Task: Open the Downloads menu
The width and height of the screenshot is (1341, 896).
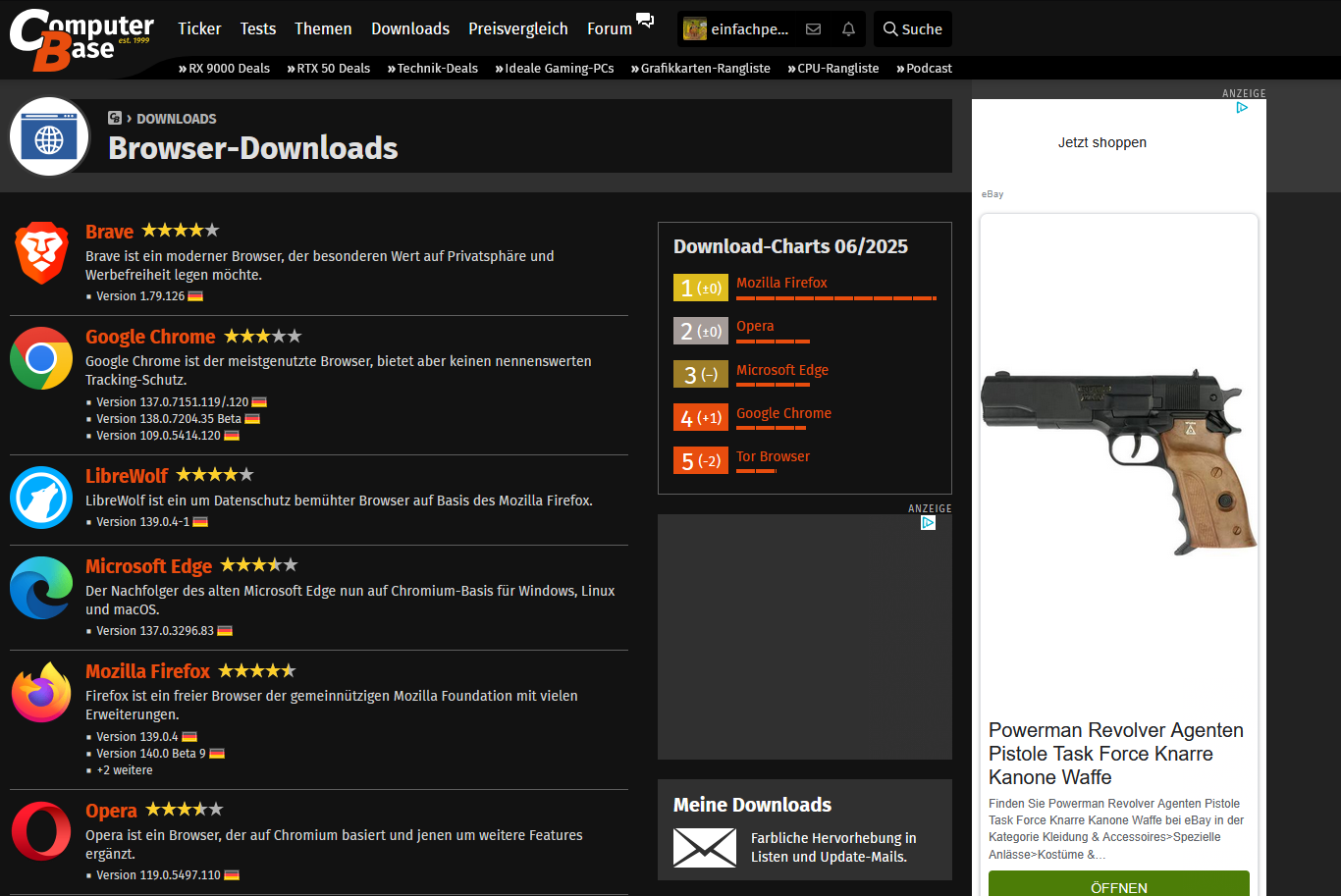Action: click(410, 28)
